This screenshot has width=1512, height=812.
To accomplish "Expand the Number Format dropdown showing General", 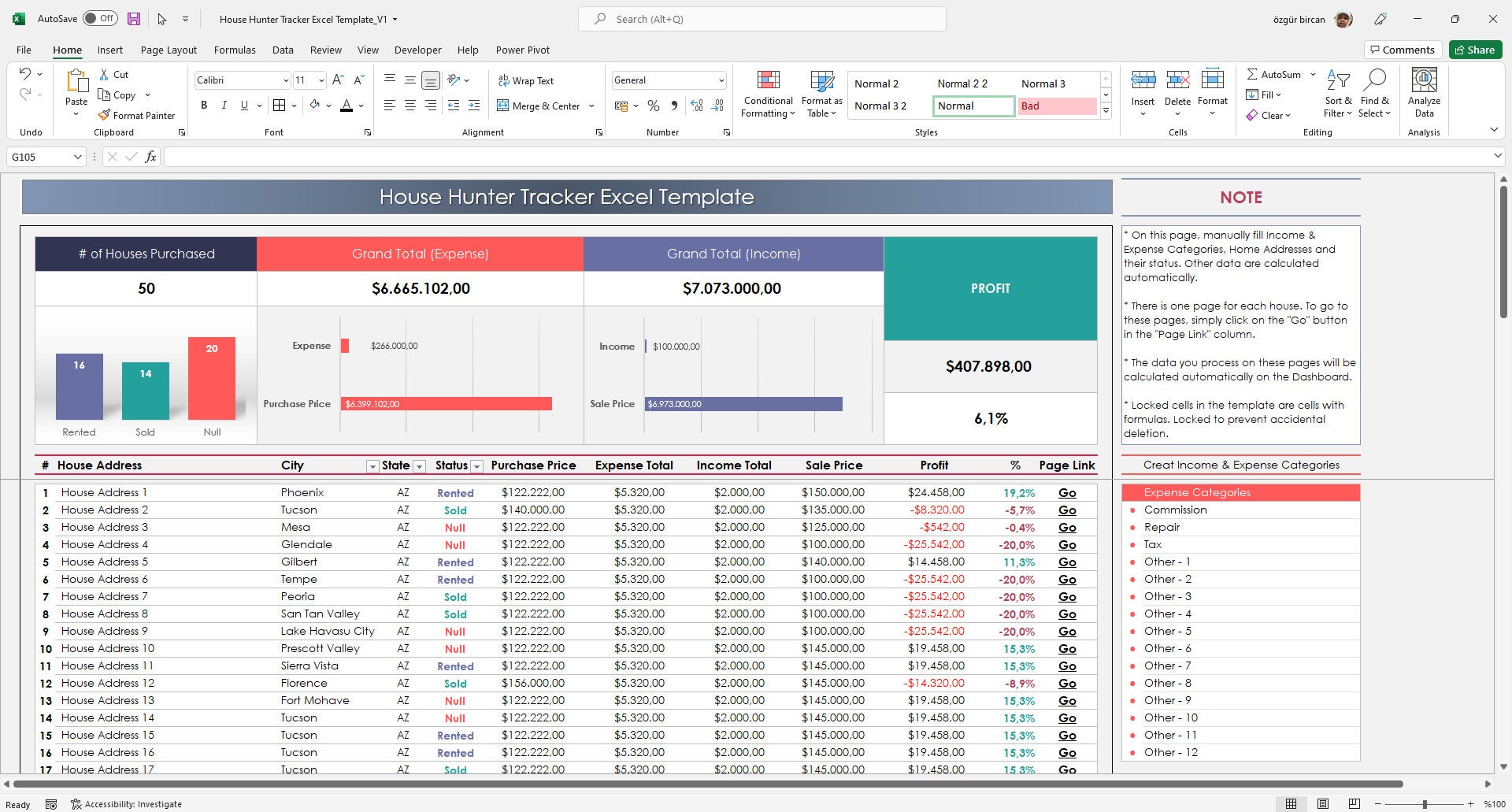I will point(721,80).
